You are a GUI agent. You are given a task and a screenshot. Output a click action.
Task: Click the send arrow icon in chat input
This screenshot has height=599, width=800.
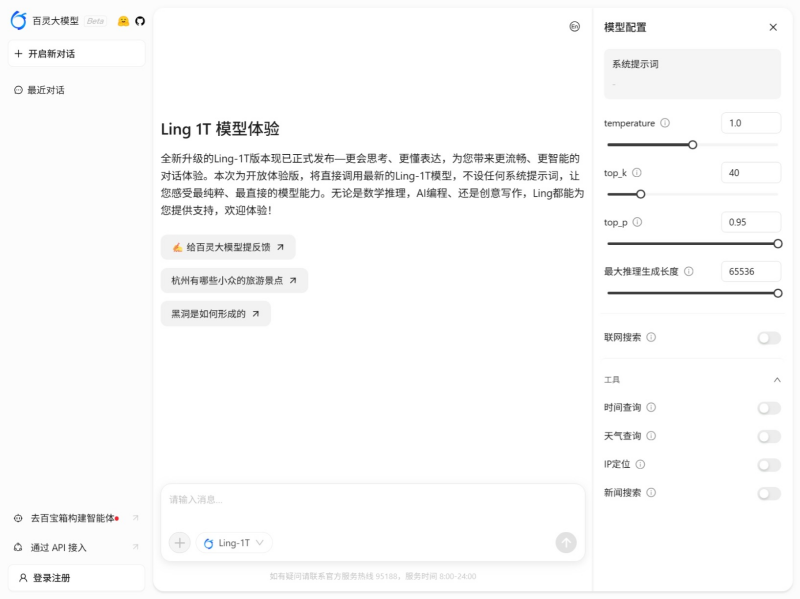pos(565,542)
